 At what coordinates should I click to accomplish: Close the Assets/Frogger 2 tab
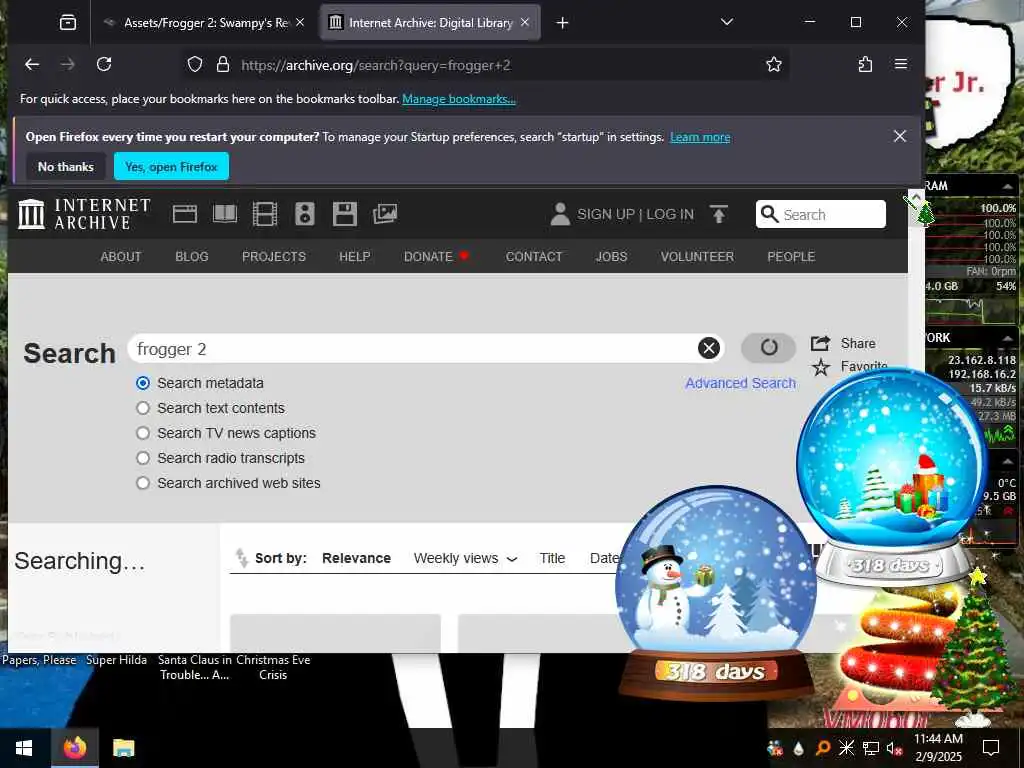click(300, 22)
